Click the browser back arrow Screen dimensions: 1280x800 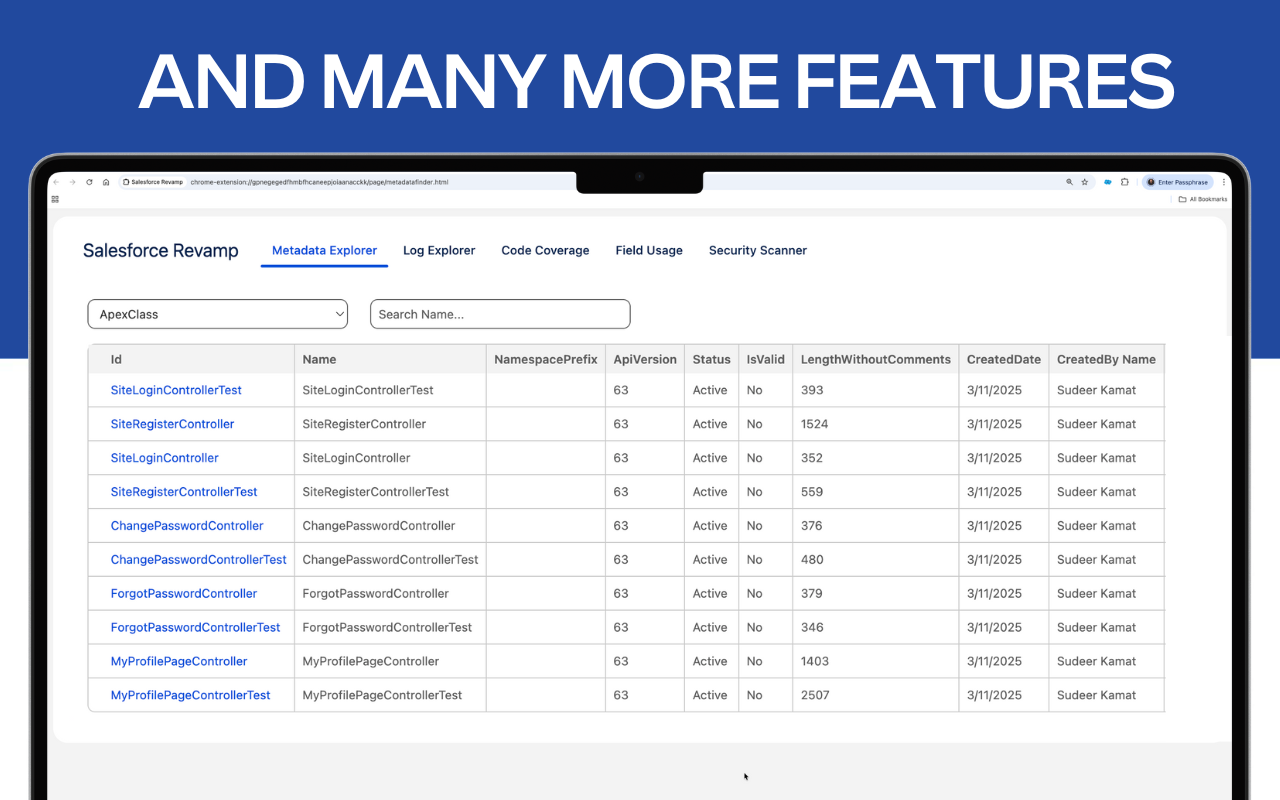pyautogui.click(x=57, y=182)
